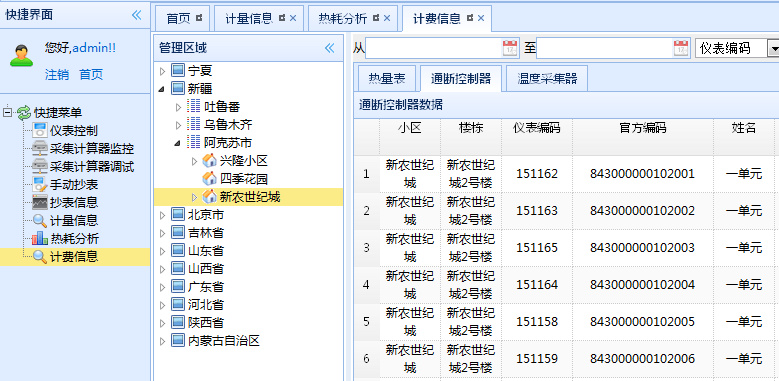Image resolution: width=779 pixels, height=381 pixels.
Task: Expand the 宁夏 tree node
Action: click(x=162, y=71)
